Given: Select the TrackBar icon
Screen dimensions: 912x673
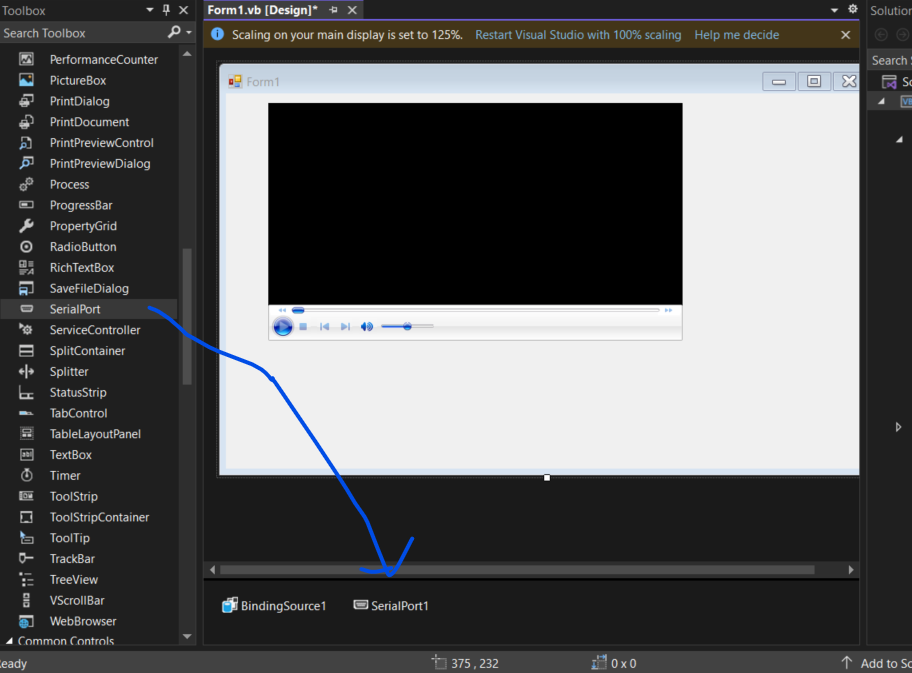Looking at the screenshot, I should tap(26, 558).
